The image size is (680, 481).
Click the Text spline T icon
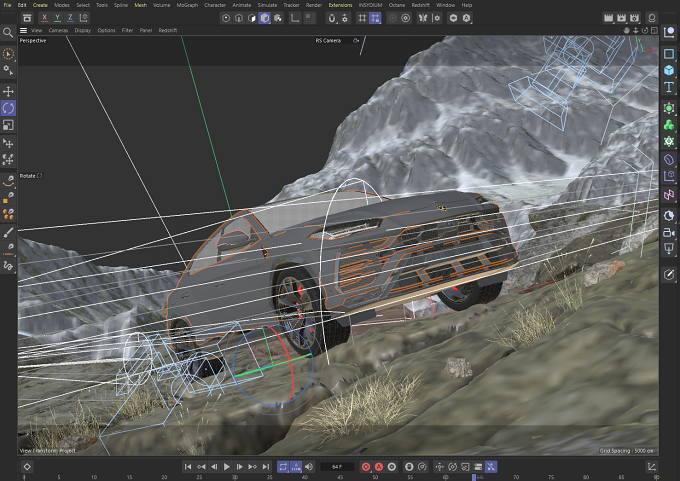coord(669,87)
